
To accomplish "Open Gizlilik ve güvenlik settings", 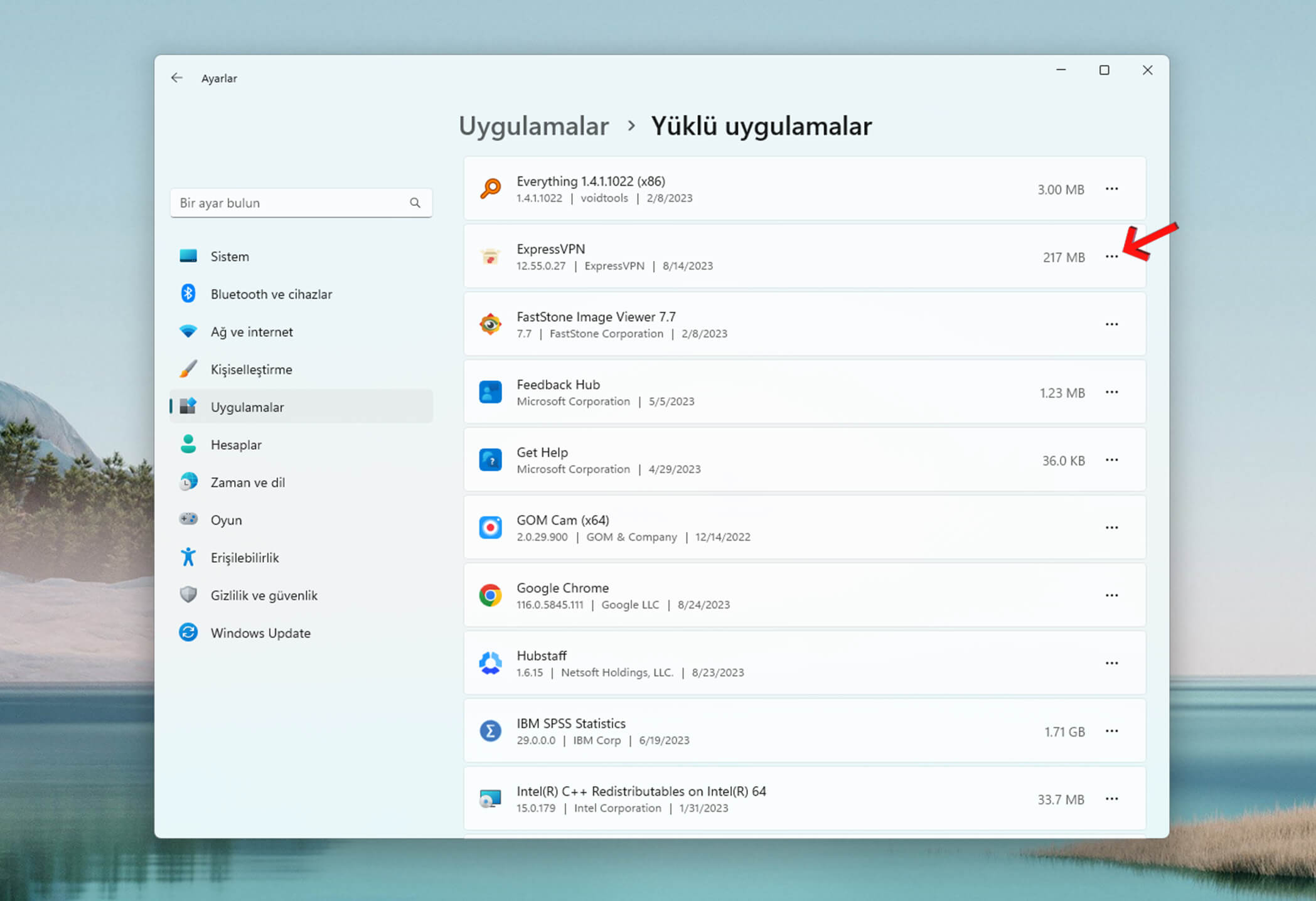I will pos(301,595).
